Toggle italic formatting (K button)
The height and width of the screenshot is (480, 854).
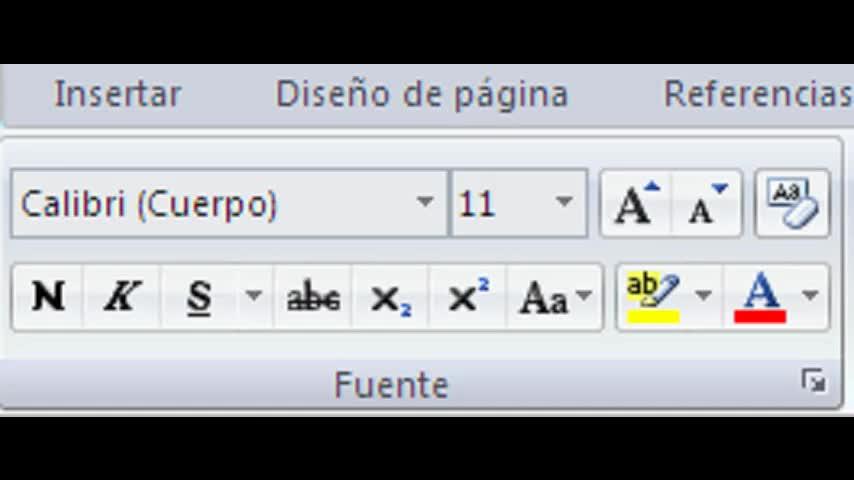[x=122, y=297]
